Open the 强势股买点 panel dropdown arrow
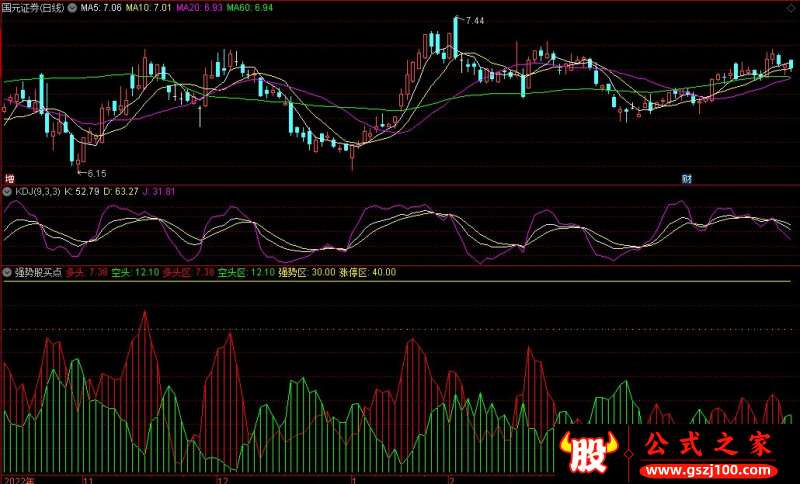800x484 pixels. [x=8, y=272]
